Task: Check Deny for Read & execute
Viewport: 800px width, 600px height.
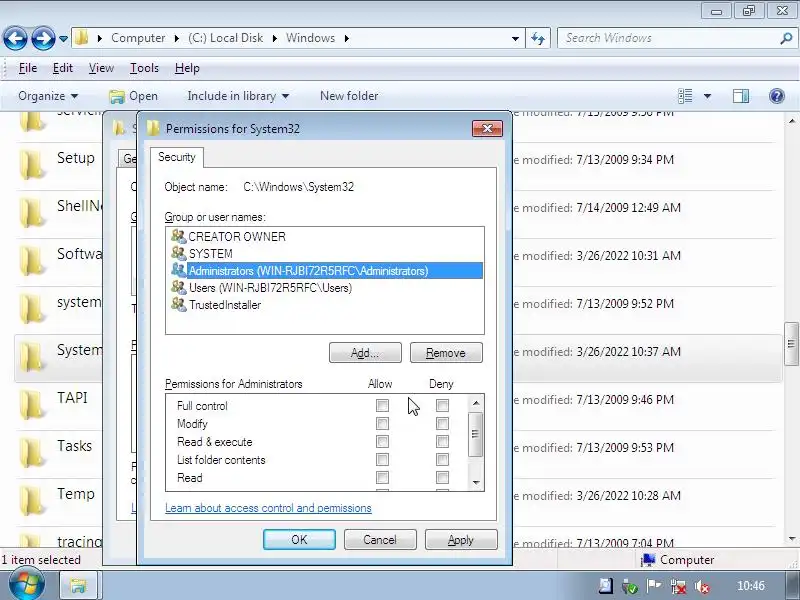Action: 442,441
